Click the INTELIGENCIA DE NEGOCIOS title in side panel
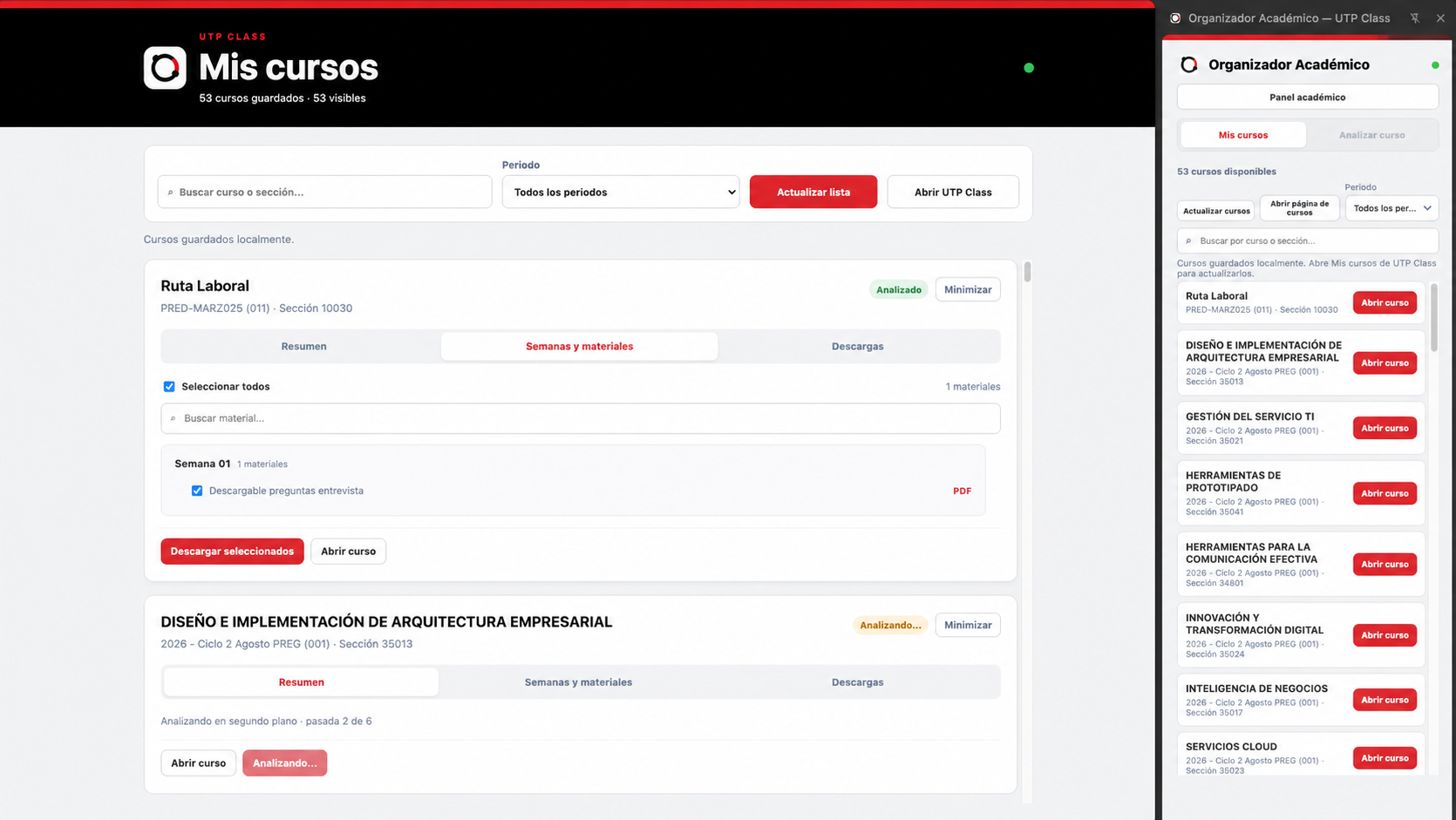 click(x=1256, y=688)
